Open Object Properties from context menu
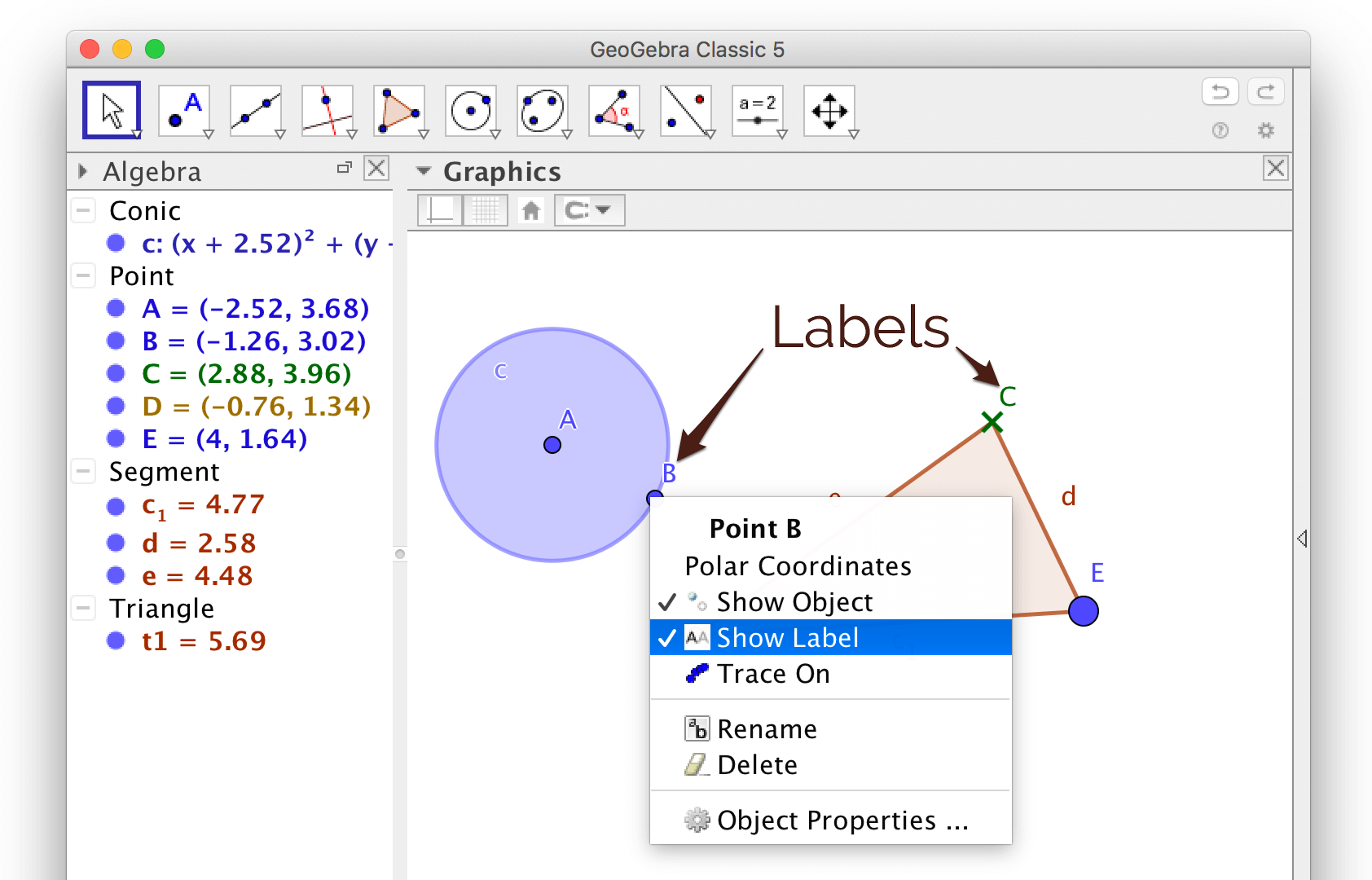Screen dimensions: 1372x880 point(842,821)
